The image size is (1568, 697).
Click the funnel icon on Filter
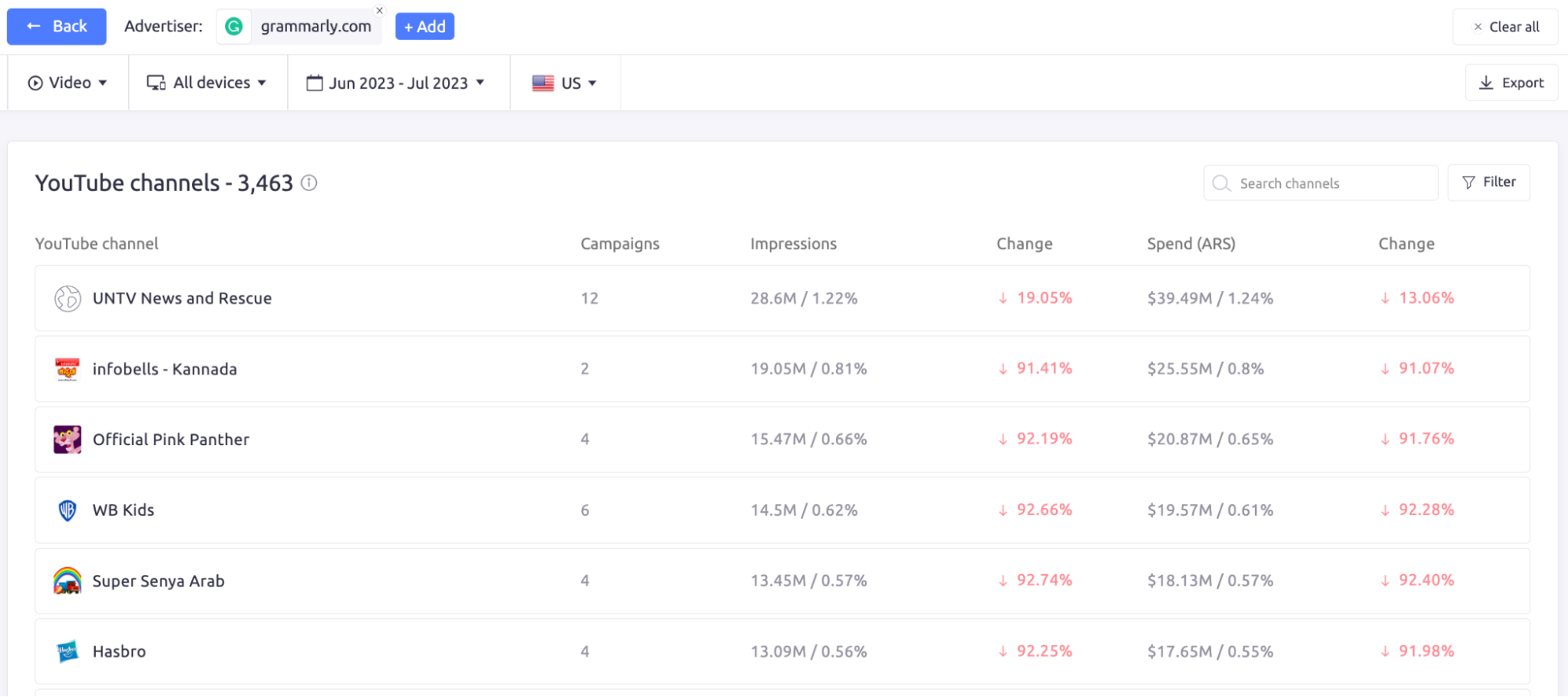tap(1468, 183)
